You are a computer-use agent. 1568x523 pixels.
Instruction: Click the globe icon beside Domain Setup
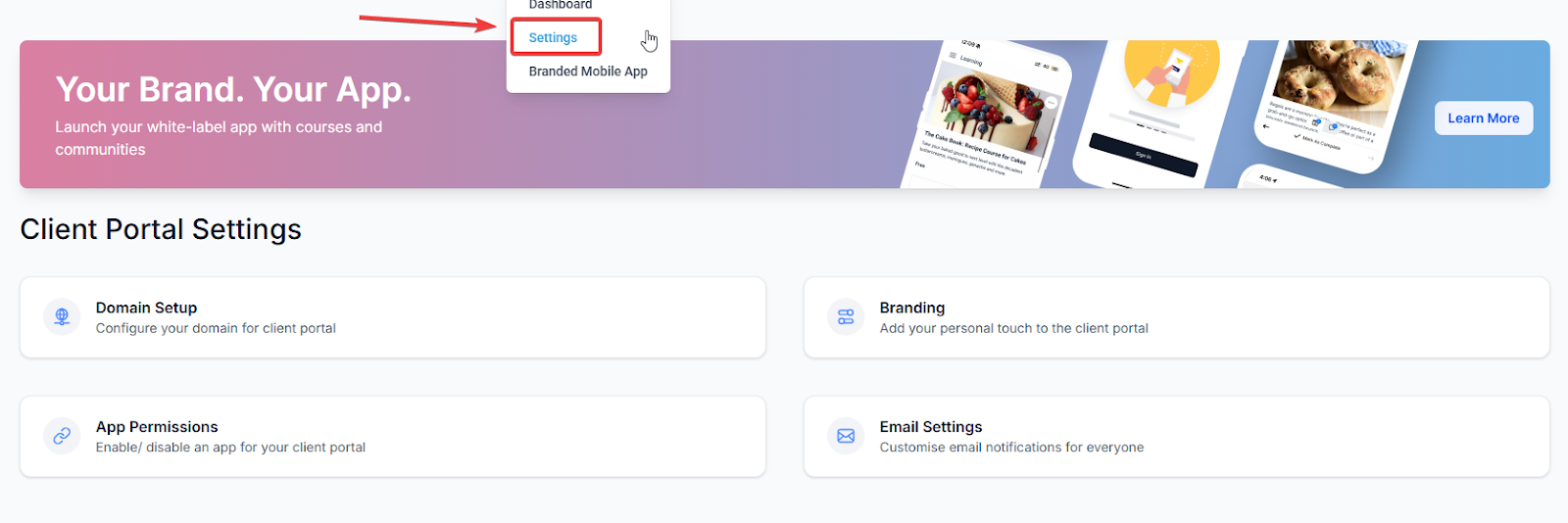click(x=62, y=316)
